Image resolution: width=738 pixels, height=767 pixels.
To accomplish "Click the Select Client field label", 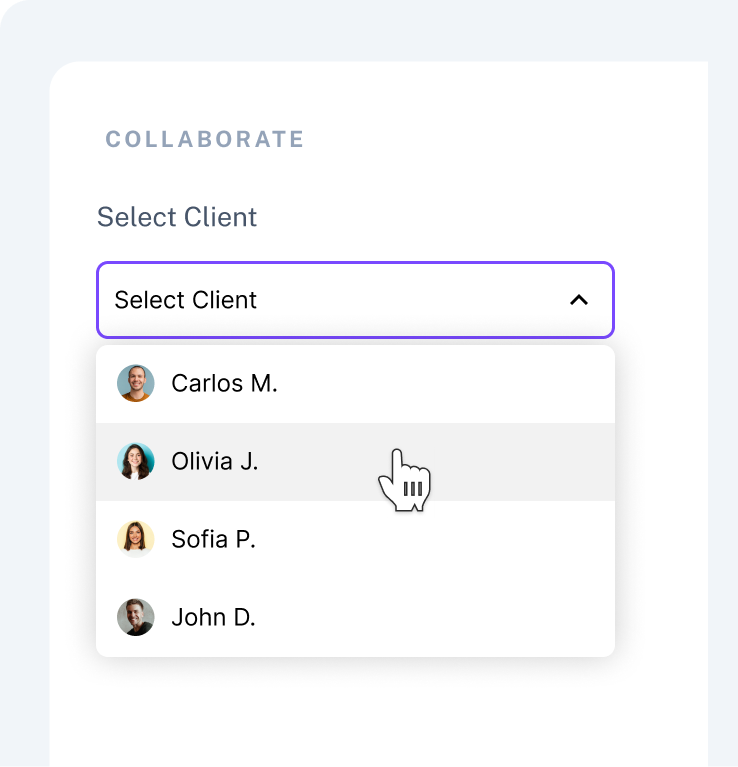I will point(177,217).
